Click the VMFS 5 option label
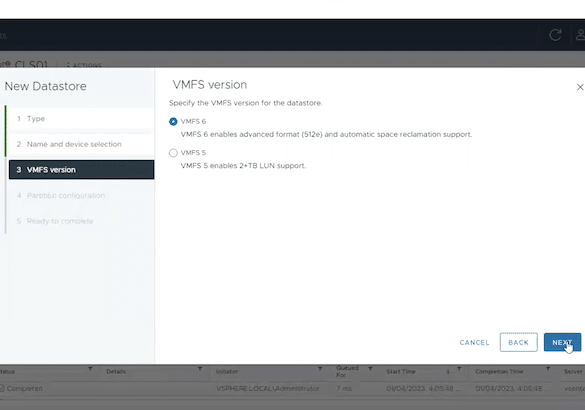Image resolution: width=585 pixels, height=410 pixels. coord(193,153)
